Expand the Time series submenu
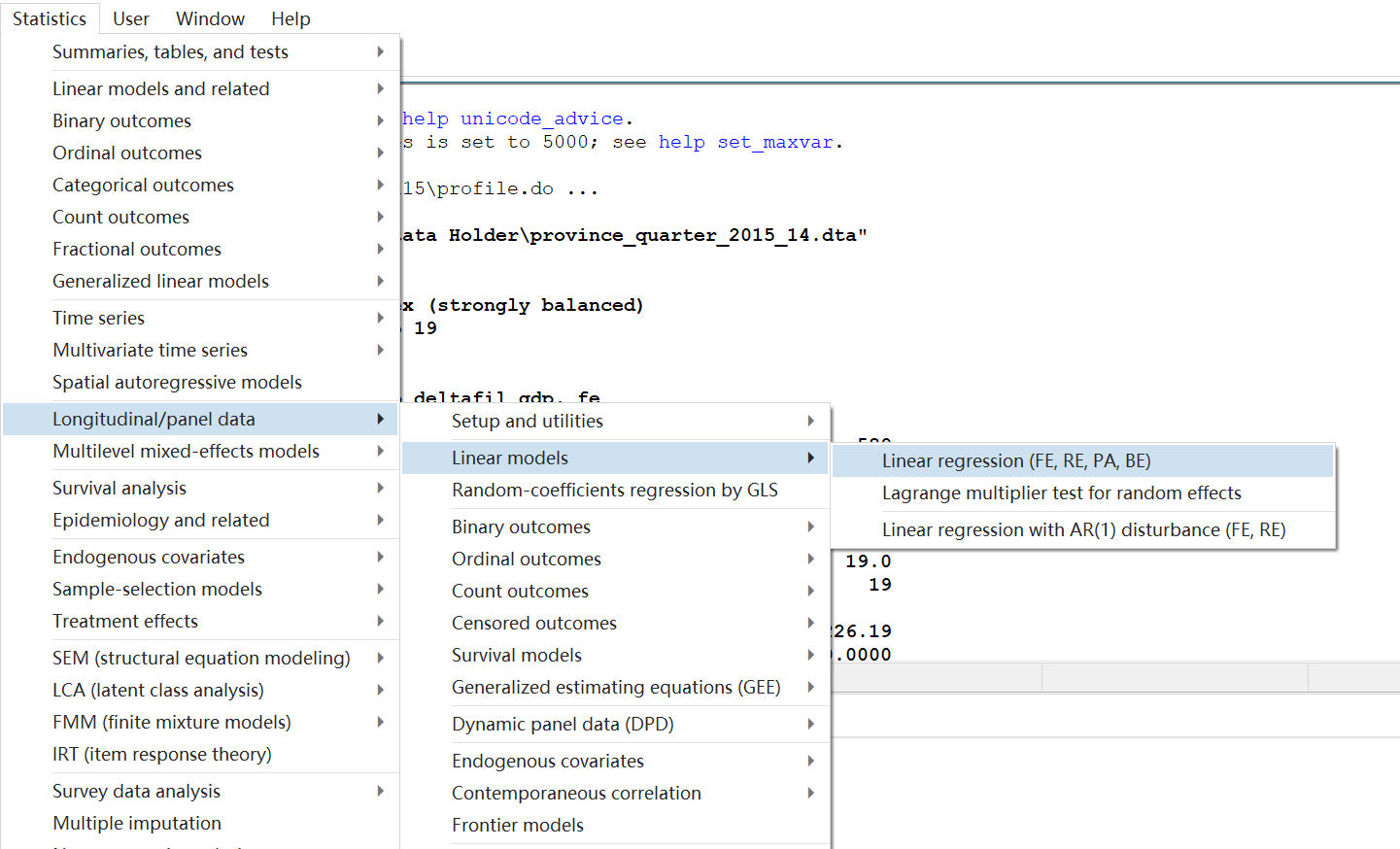1400x849 pixels. [98, 318]
